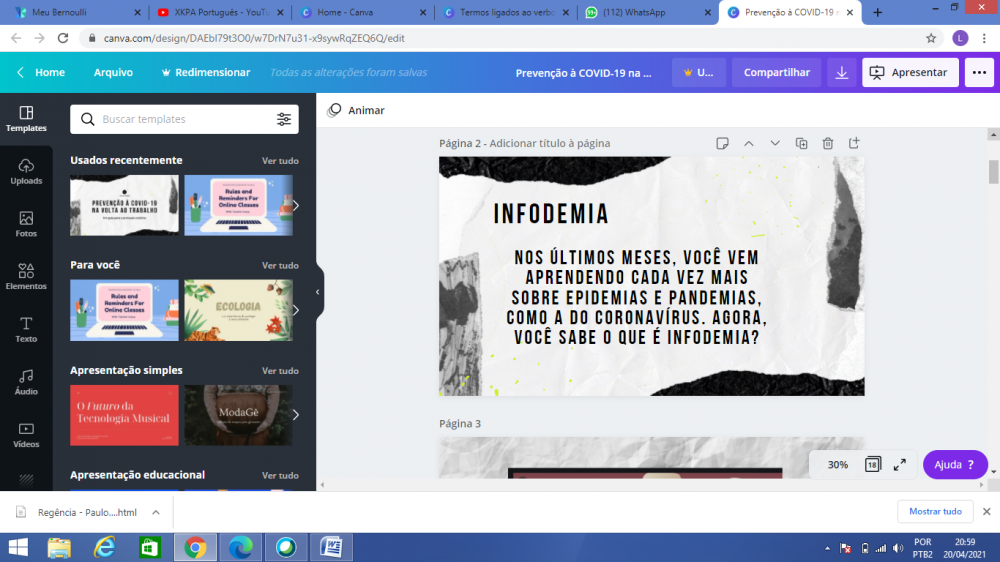
Task: Open the Áudio panel
Action: click(26, 382)
